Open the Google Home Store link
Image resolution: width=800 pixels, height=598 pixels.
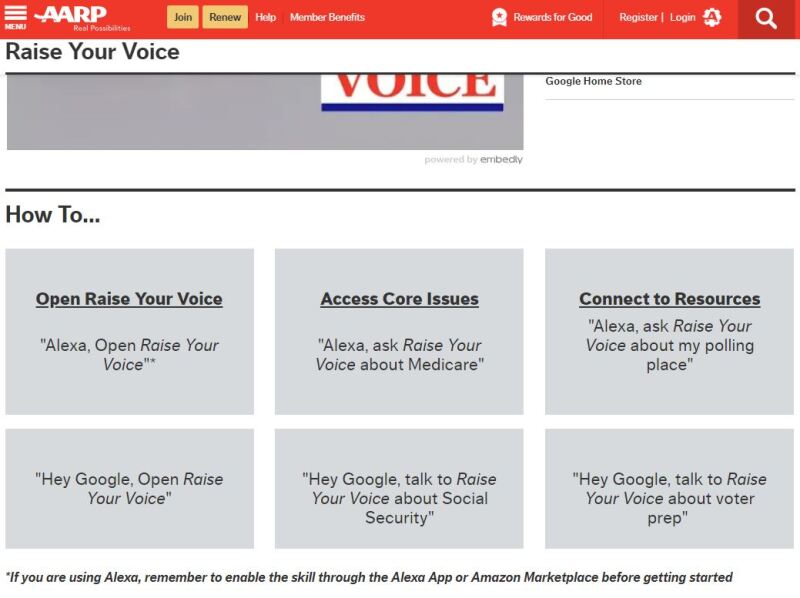click(593, 81)
